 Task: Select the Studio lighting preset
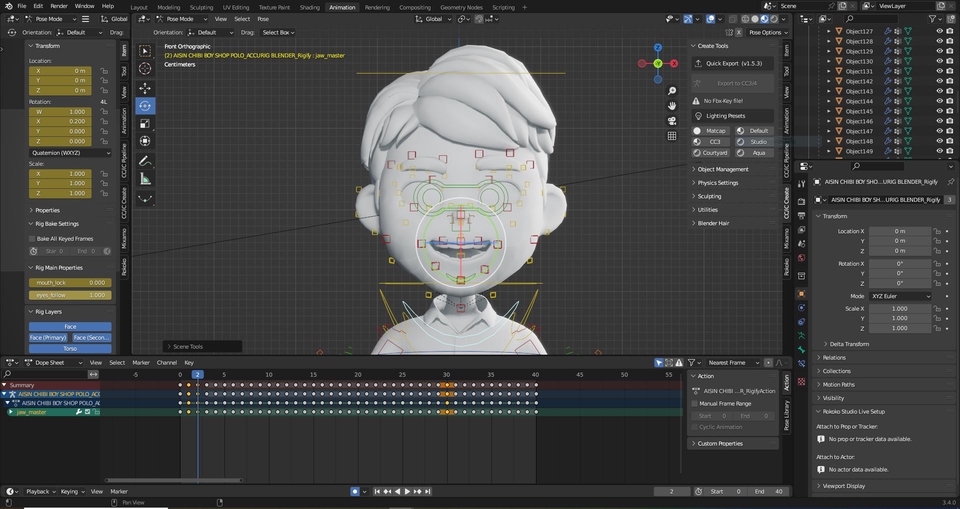[x=754, y=141]
